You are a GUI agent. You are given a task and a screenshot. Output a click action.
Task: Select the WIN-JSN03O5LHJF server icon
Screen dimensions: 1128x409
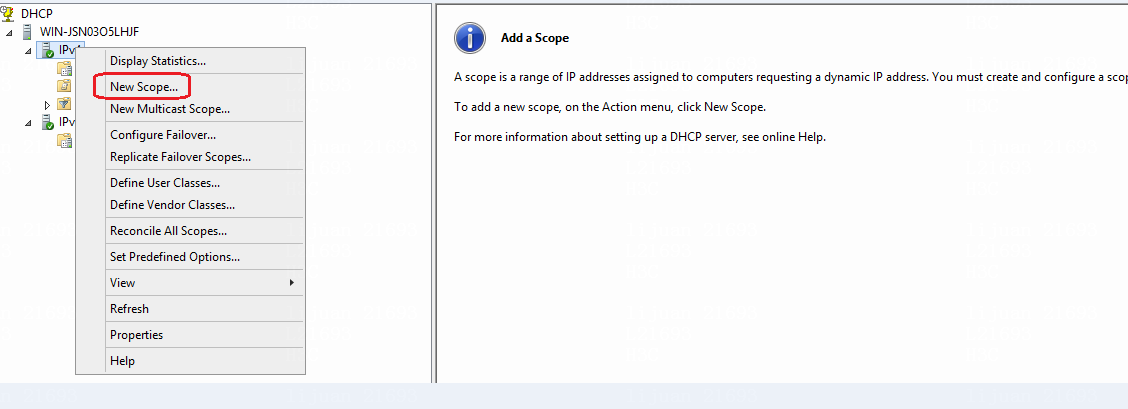[x=28, y=32]
